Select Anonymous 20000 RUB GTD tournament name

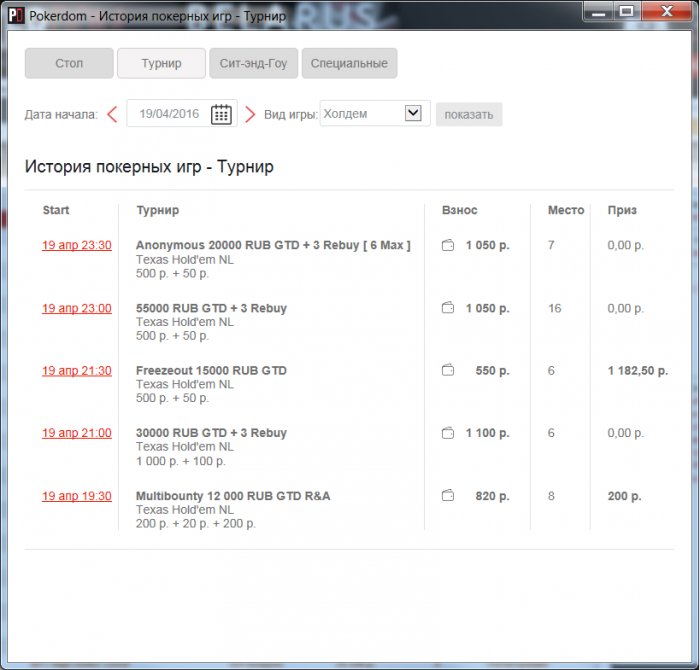pyautogui.click(x=273, y=245)
